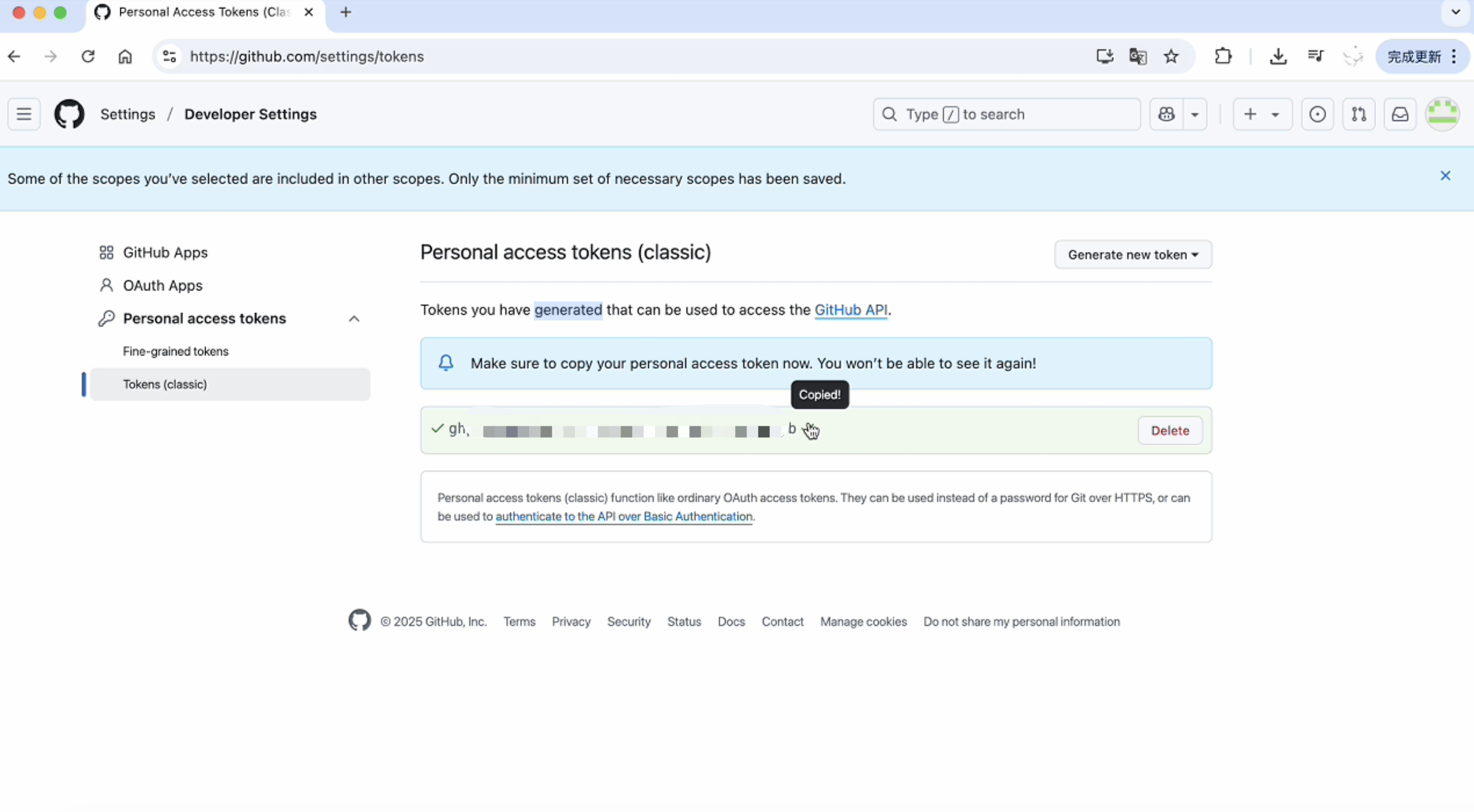Go back to the previous page

click(x=14, y=56)
